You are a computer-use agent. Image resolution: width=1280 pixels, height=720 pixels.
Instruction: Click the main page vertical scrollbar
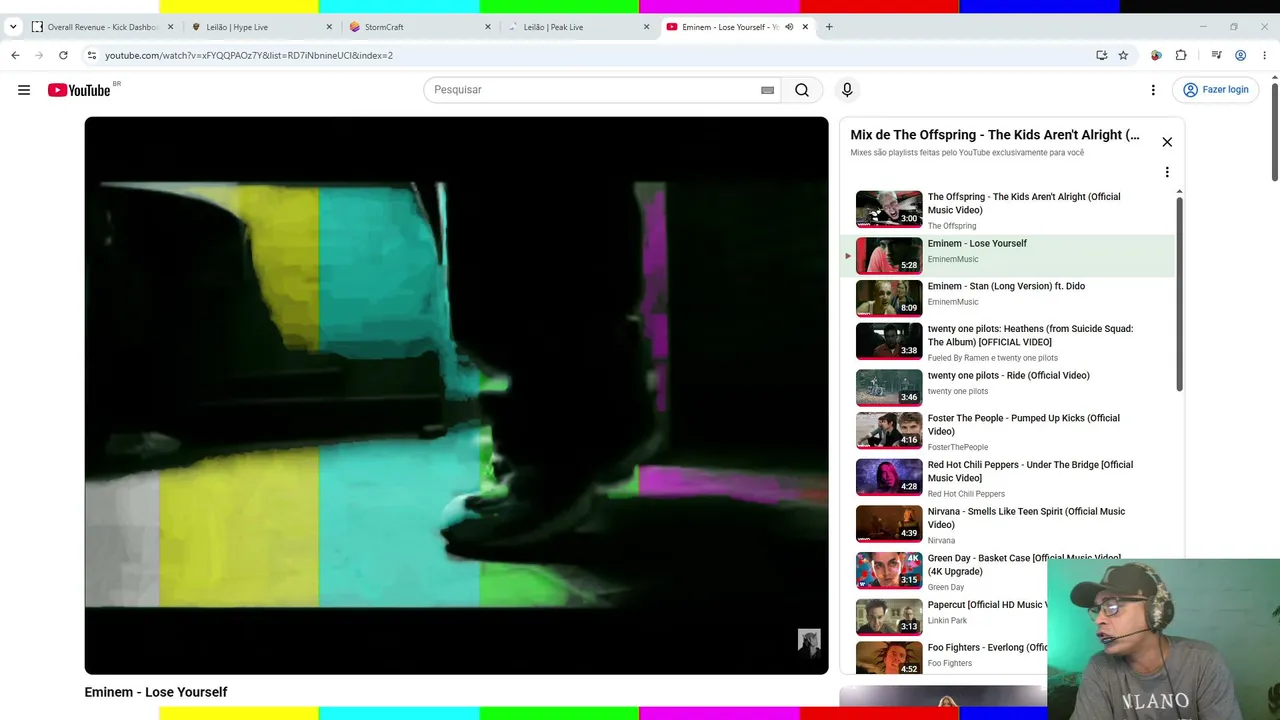pos(1274,130)
